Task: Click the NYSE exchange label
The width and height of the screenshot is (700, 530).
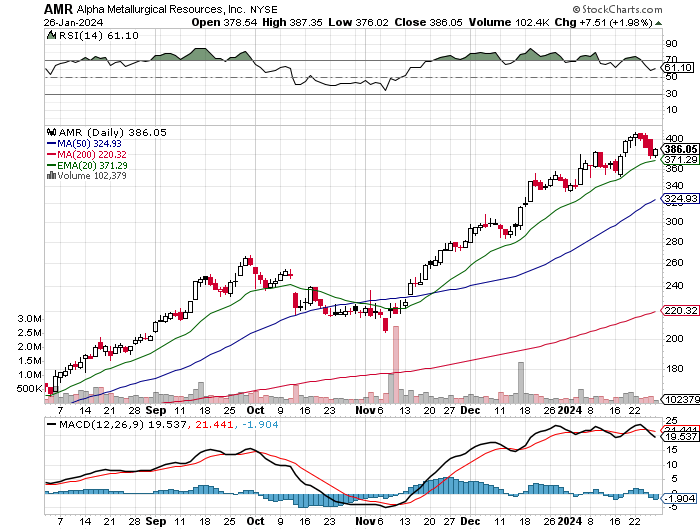Action: pyautogui.click(x=263, y=10)
